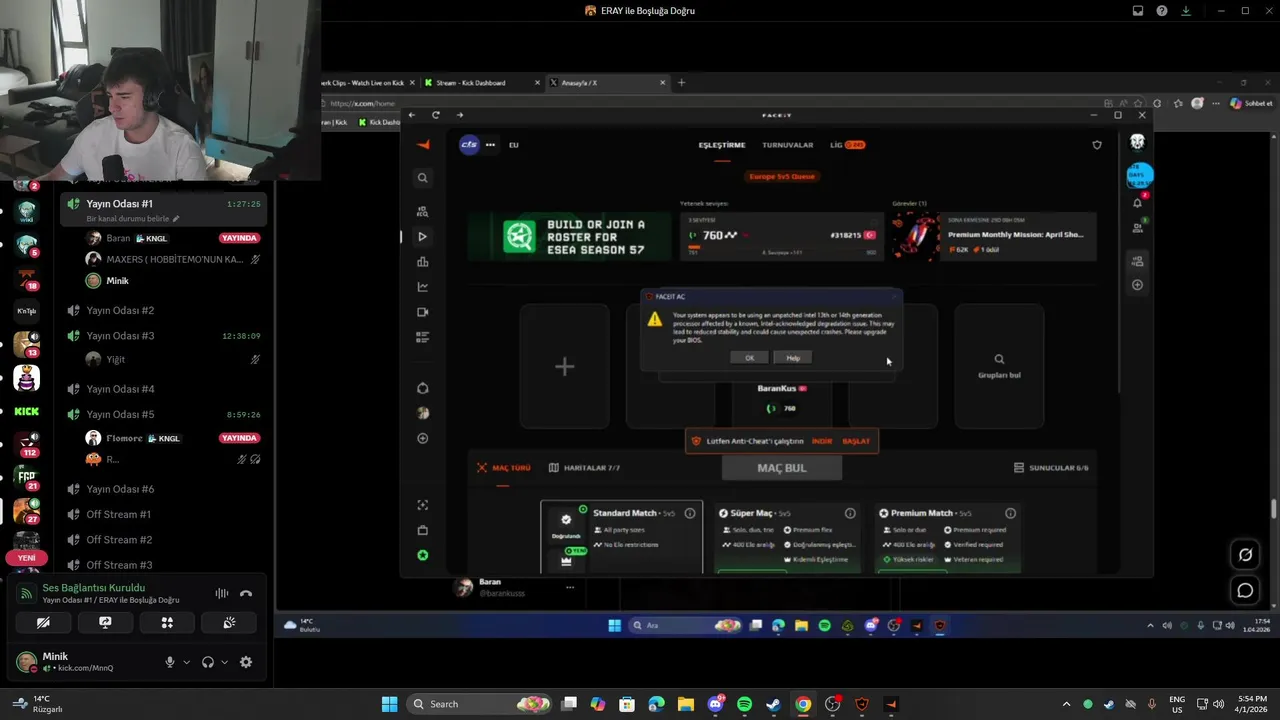
Task: Open Spotify from Windows taskbar
Action: click(744, 704)
